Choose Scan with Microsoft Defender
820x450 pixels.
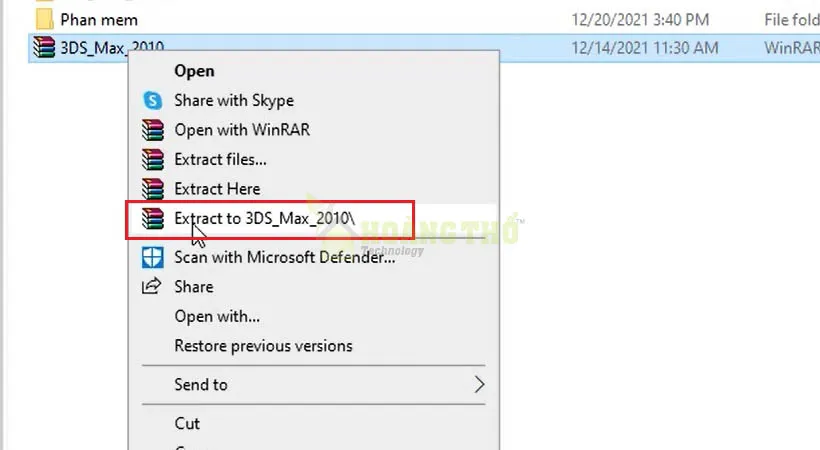[x=284, y=257]
